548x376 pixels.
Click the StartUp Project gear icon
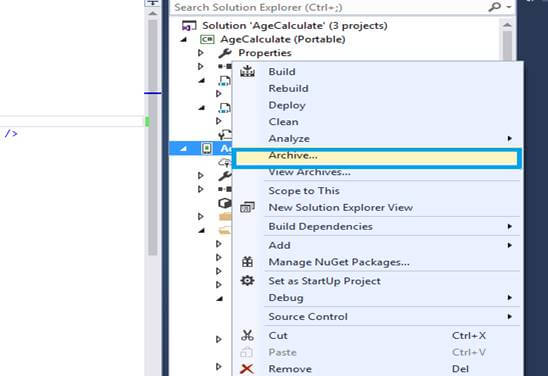point(247,281)
